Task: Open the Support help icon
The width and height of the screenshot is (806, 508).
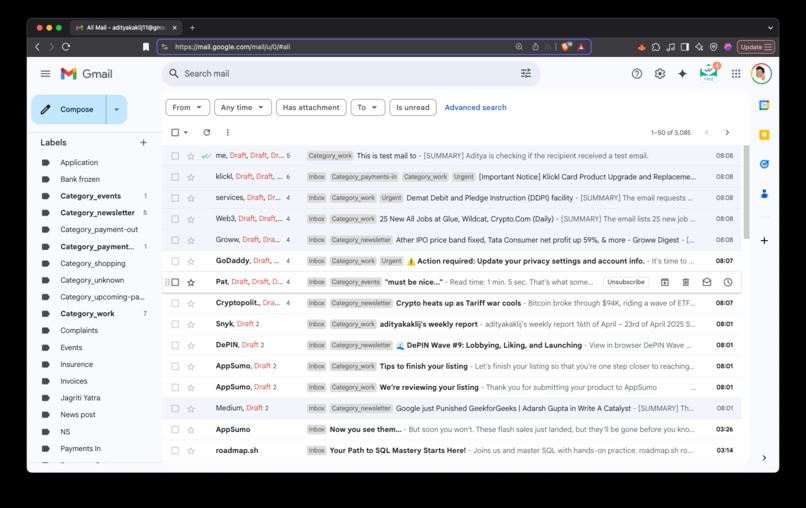Action: [636, 74]
